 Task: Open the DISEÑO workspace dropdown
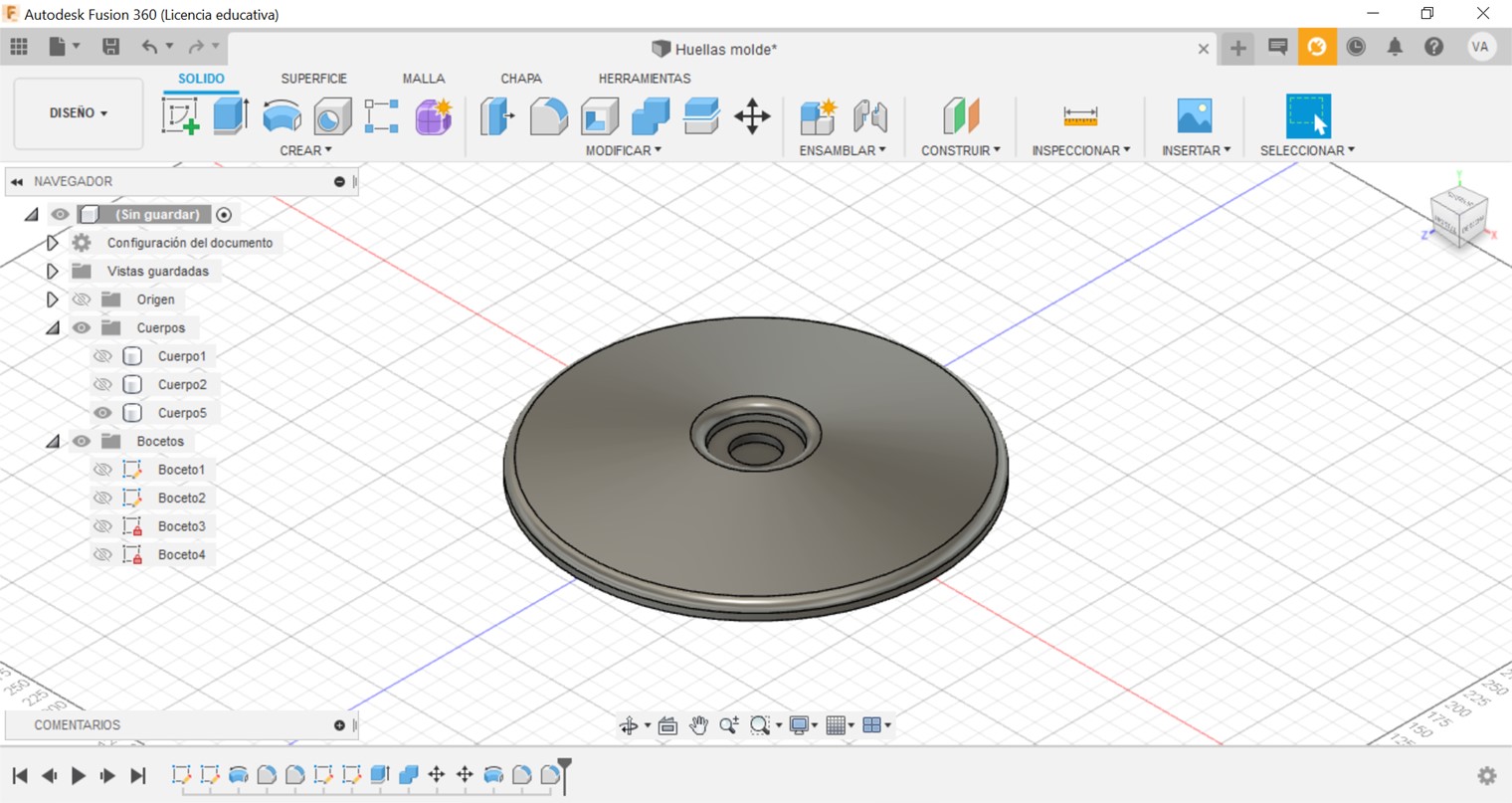[x=79, y=113]
